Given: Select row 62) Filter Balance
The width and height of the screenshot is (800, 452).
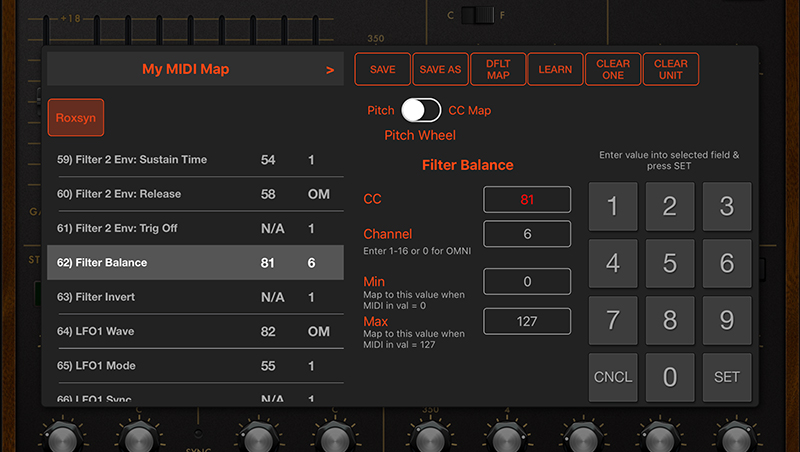Looking at the screenshot, I should point(195,262).
